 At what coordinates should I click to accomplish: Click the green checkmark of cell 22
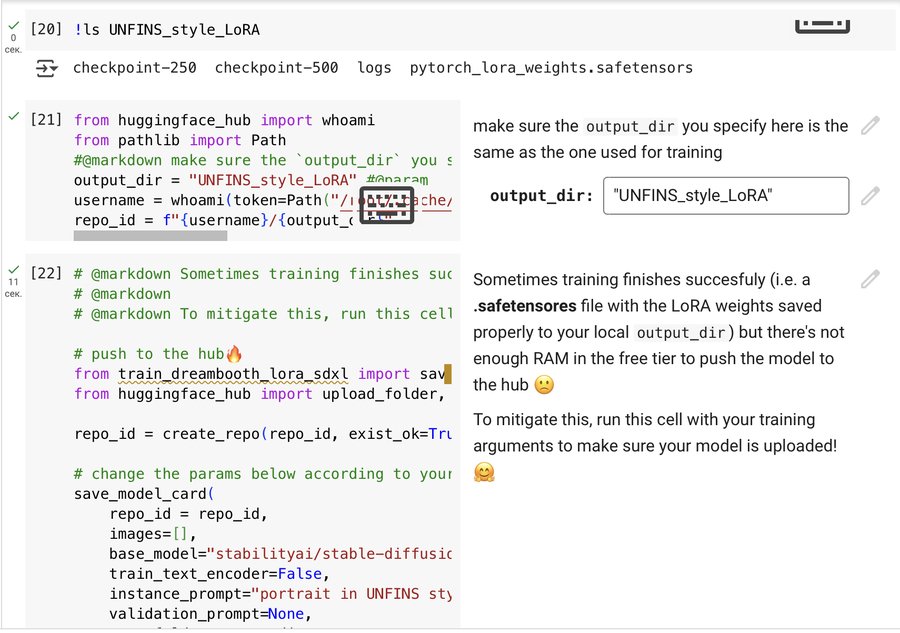coord(13,270)
